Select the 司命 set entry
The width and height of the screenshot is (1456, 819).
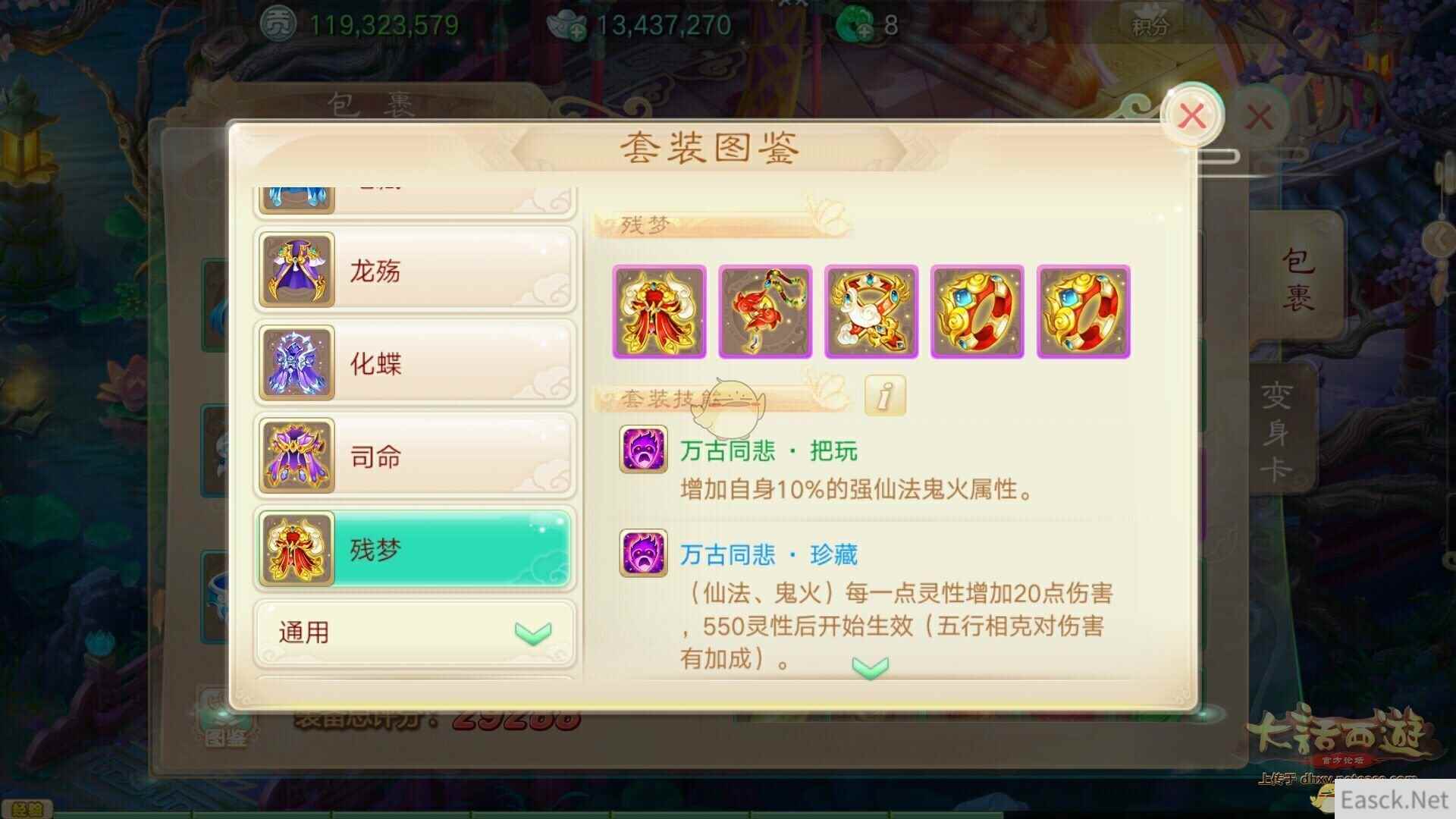[414, 457]
